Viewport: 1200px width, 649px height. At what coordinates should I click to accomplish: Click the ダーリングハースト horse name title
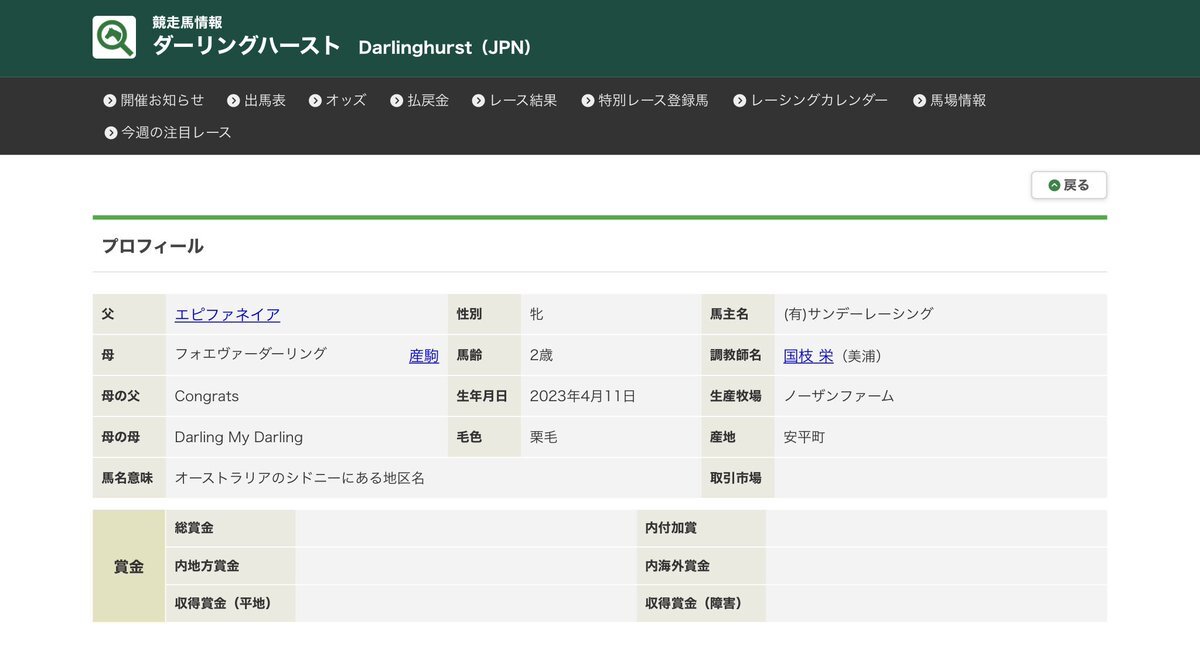coord(247,46)
